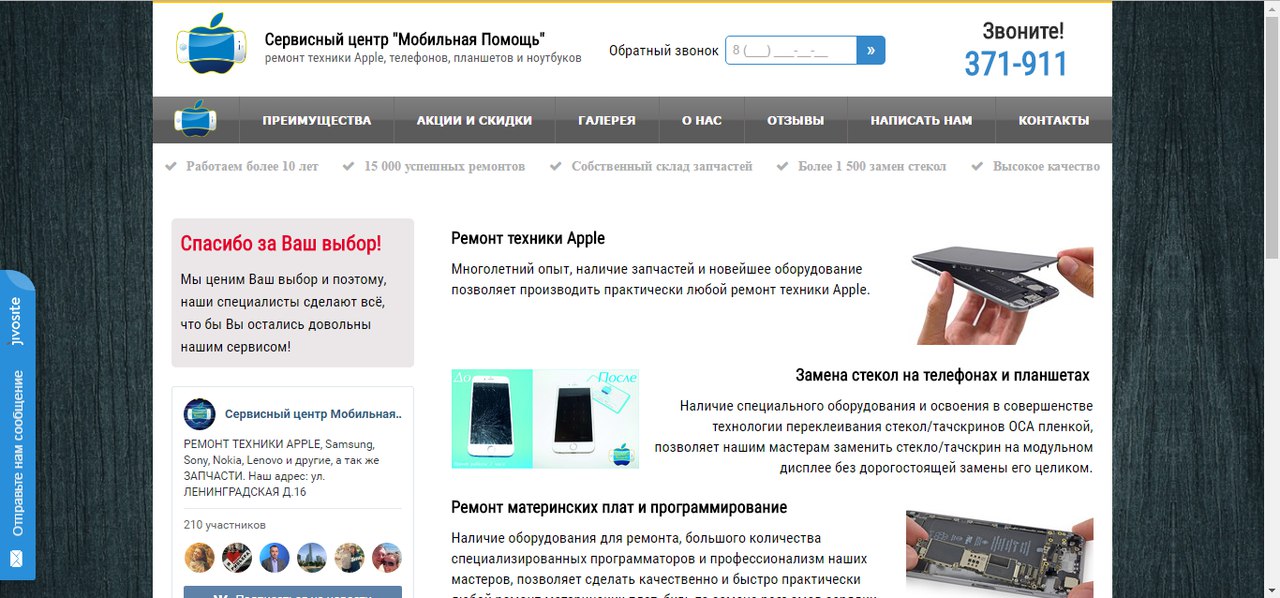Open the АКЦИИ И СКИДКИ menu item

pos(475,120)
